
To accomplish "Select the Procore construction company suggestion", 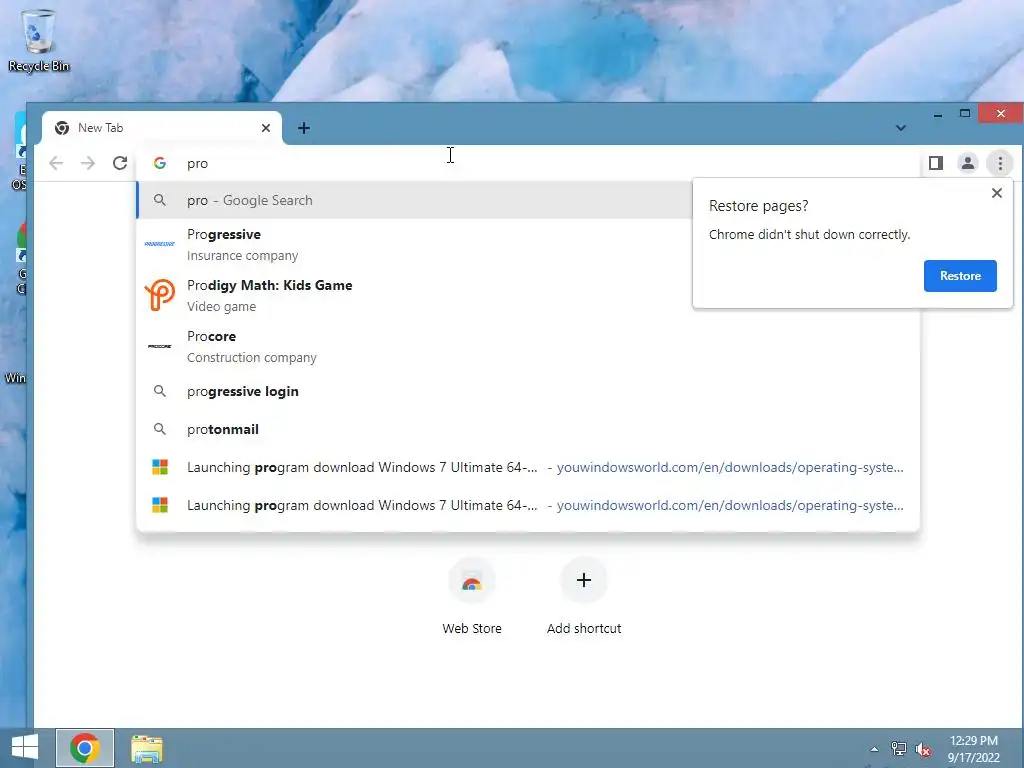I will click(x=528, y=346).
